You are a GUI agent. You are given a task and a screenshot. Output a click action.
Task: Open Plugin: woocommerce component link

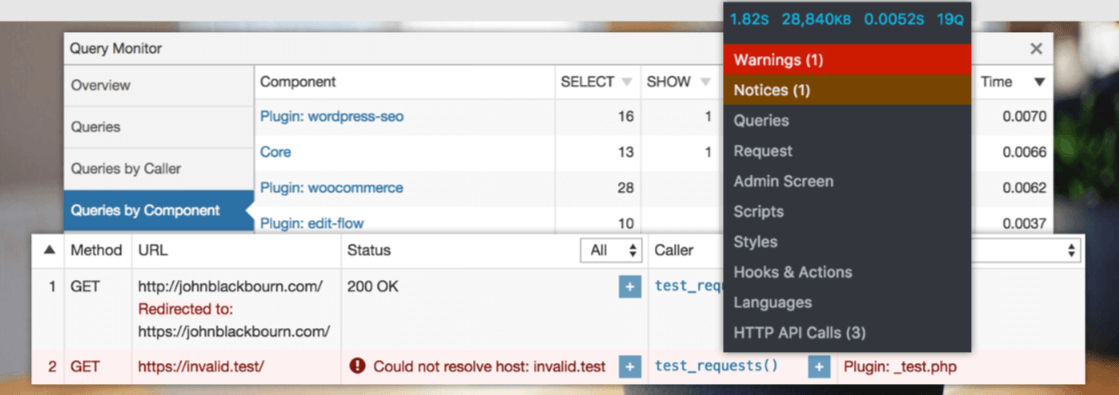click(x=331, y=188)
